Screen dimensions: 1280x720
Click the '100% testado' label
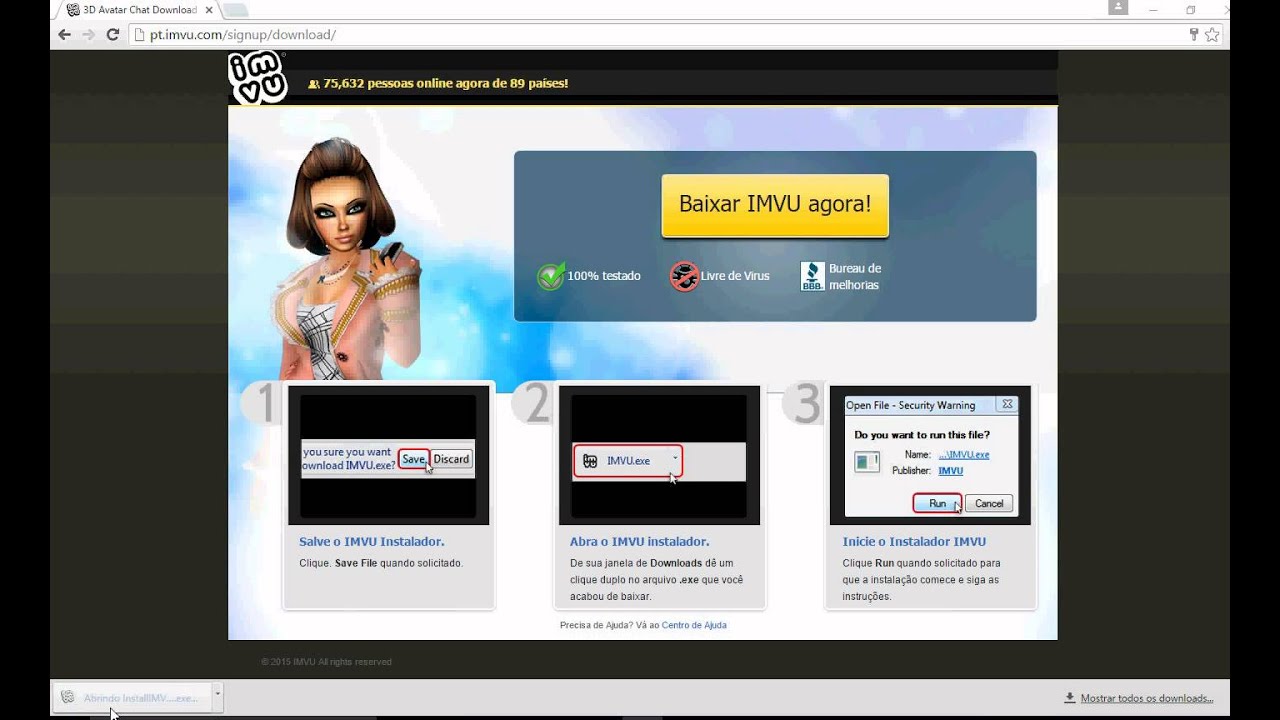coord(604,276)
